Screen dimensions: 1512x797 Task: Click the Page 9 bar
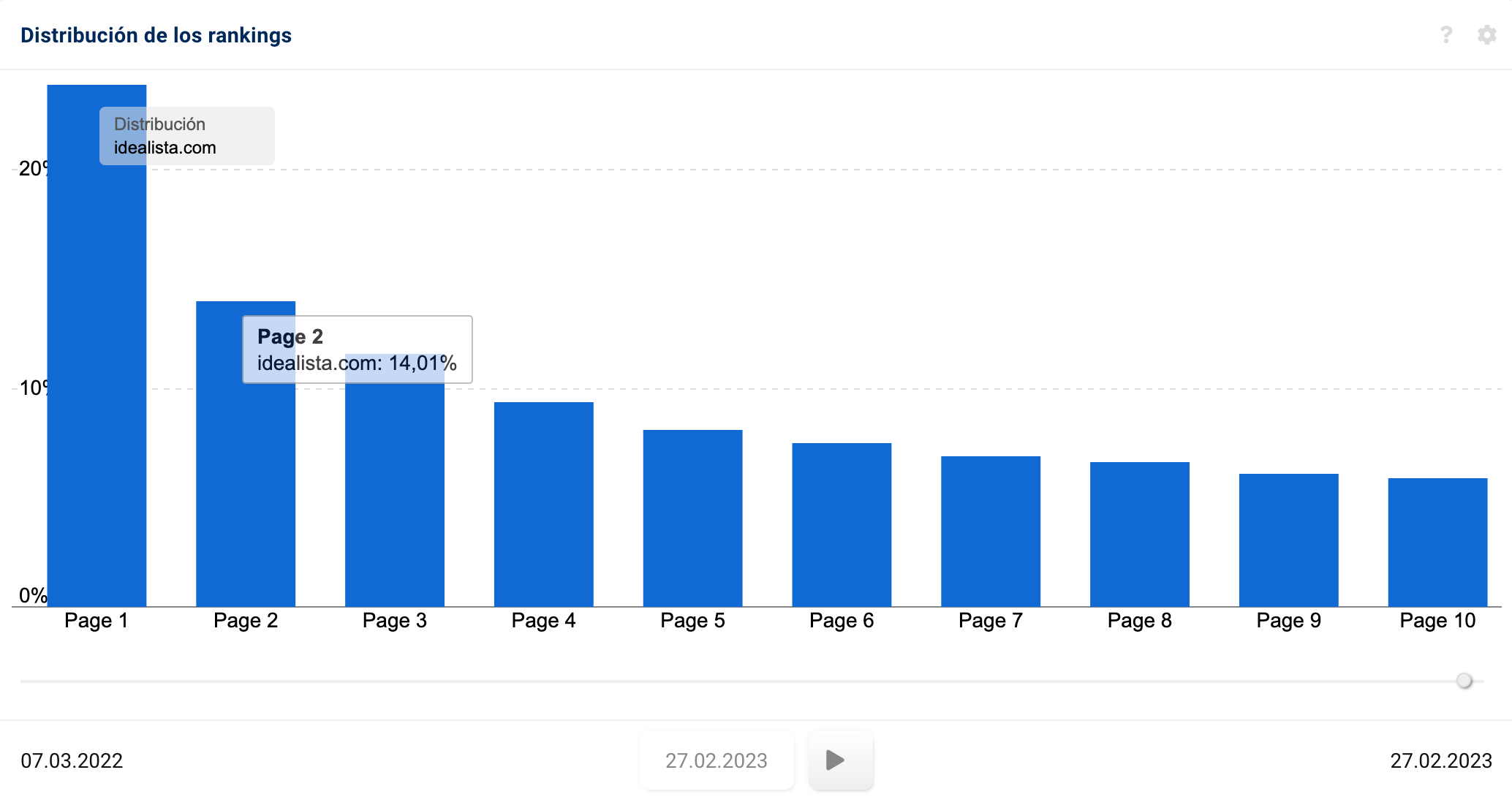pyautogui.click(x=1288, y=540)
